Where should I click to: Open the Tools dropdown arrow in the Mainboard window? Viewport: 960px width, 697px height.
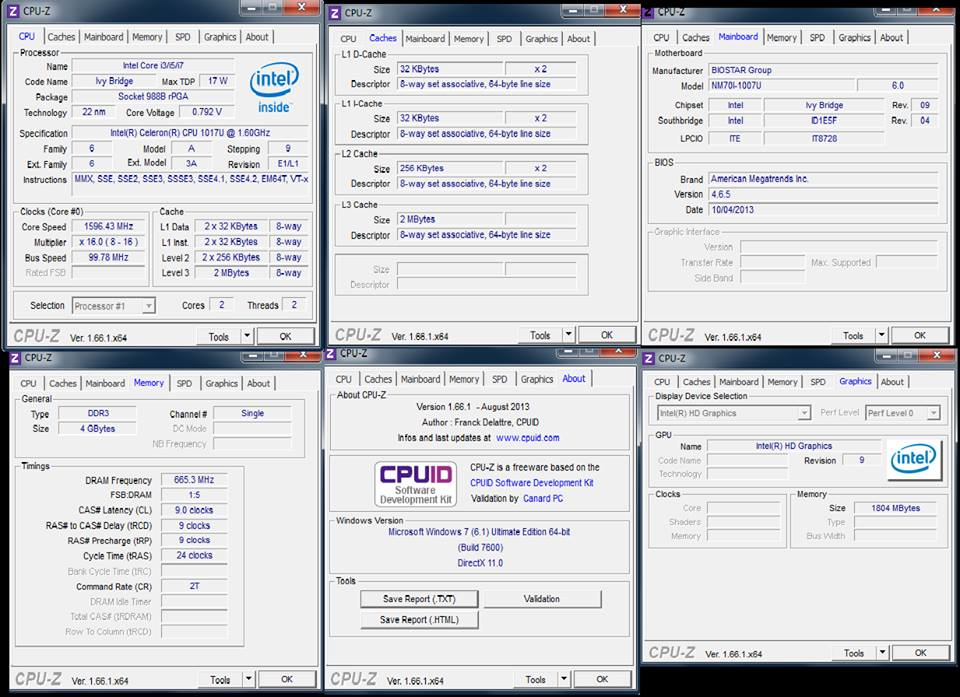881,335
